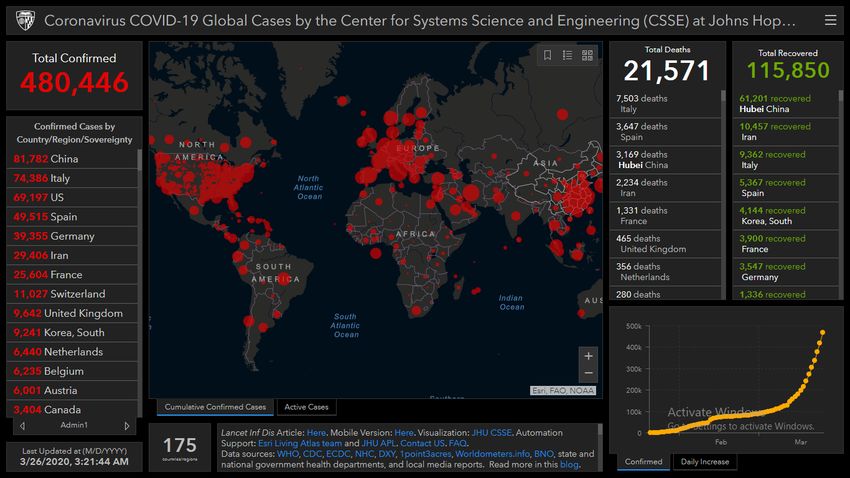Open the BNO data source link
This screenshot has width=850, height=478.
coord(544,454)
